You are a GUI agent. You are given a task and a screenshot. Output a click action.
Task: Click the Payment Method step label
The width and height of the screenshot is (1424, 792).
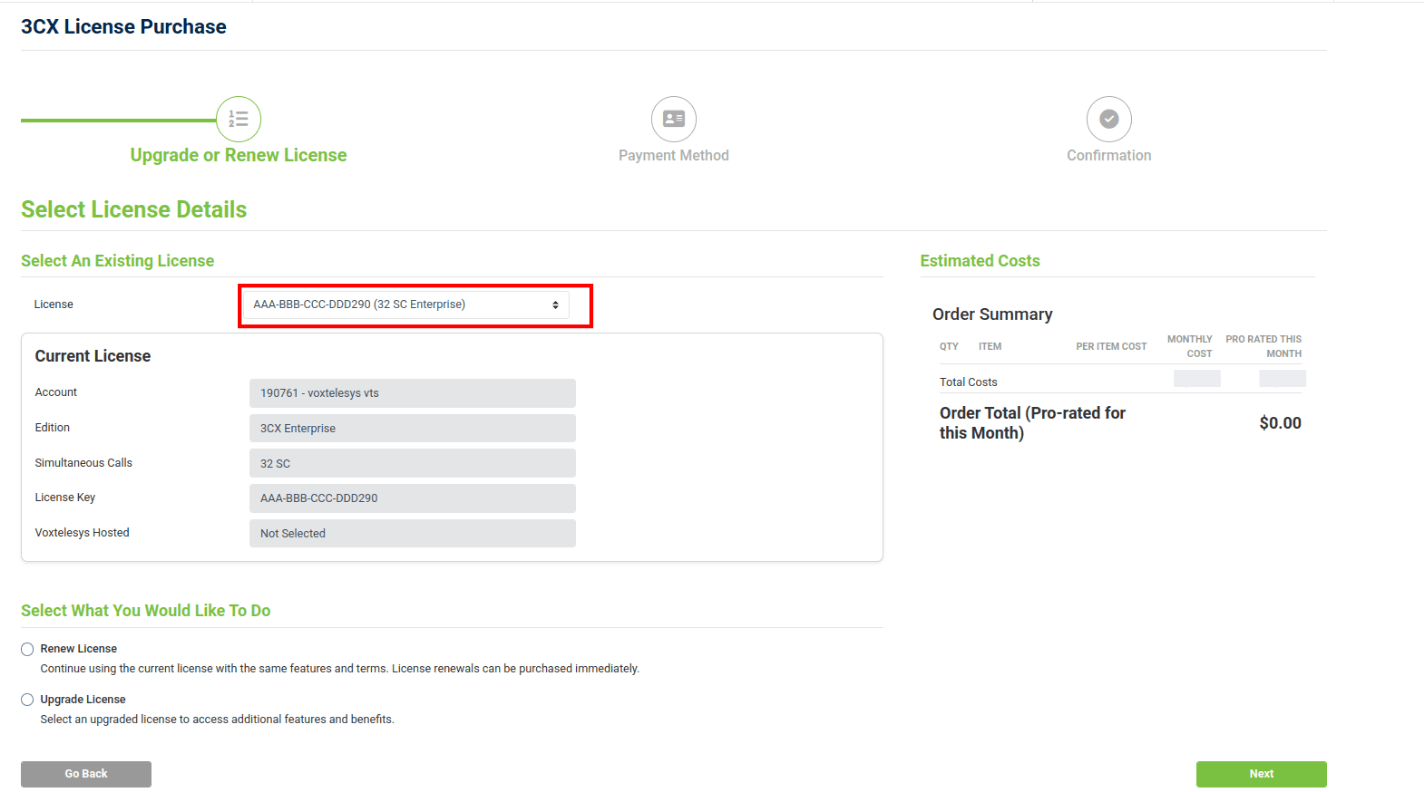tap(674, 155)
